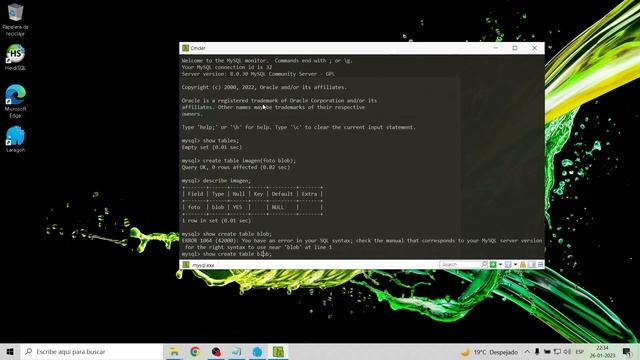Click the 'Query OK, 0 rows affected' line
The image size is (640, 360).
[x=236, y=167]
